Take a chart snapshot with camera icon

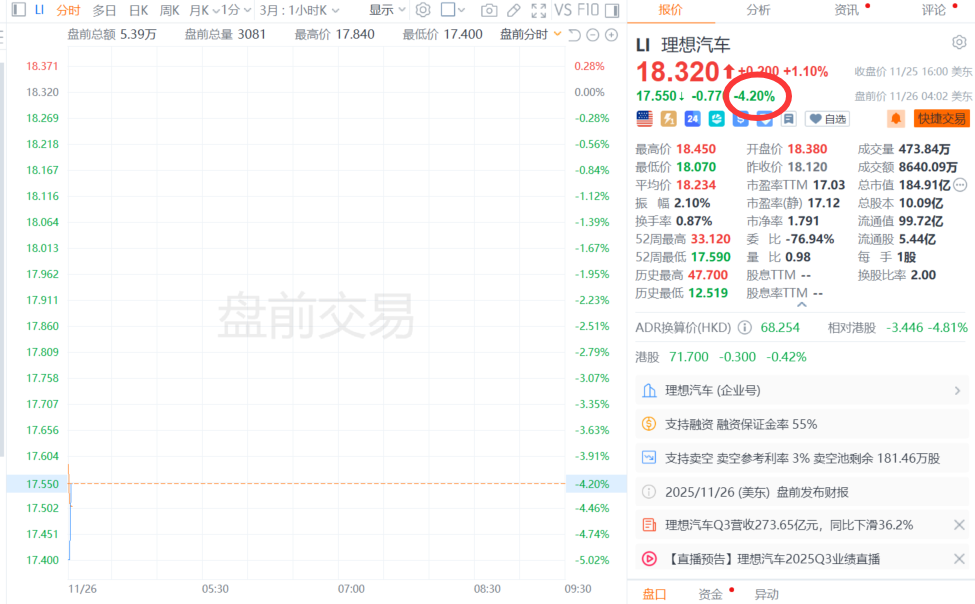coord(489,10)
